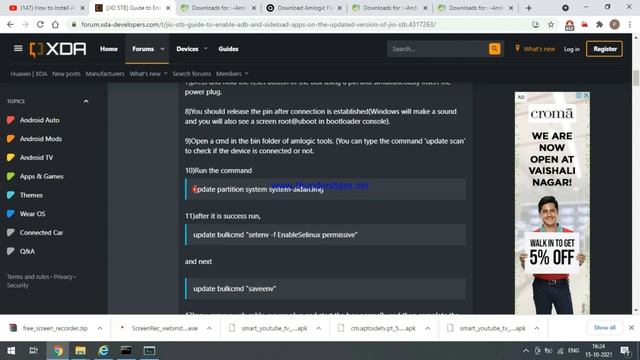The height and width of the screenshot is (360, 640).
Task: Bookmark this page with the star
Action: point(551,24)
